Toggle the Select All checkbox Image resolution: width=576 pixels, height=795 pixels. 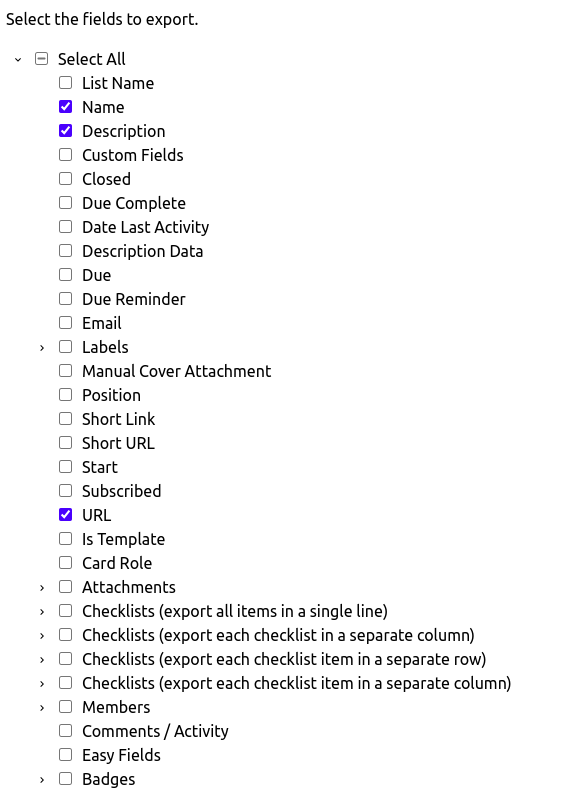(41, 59)
